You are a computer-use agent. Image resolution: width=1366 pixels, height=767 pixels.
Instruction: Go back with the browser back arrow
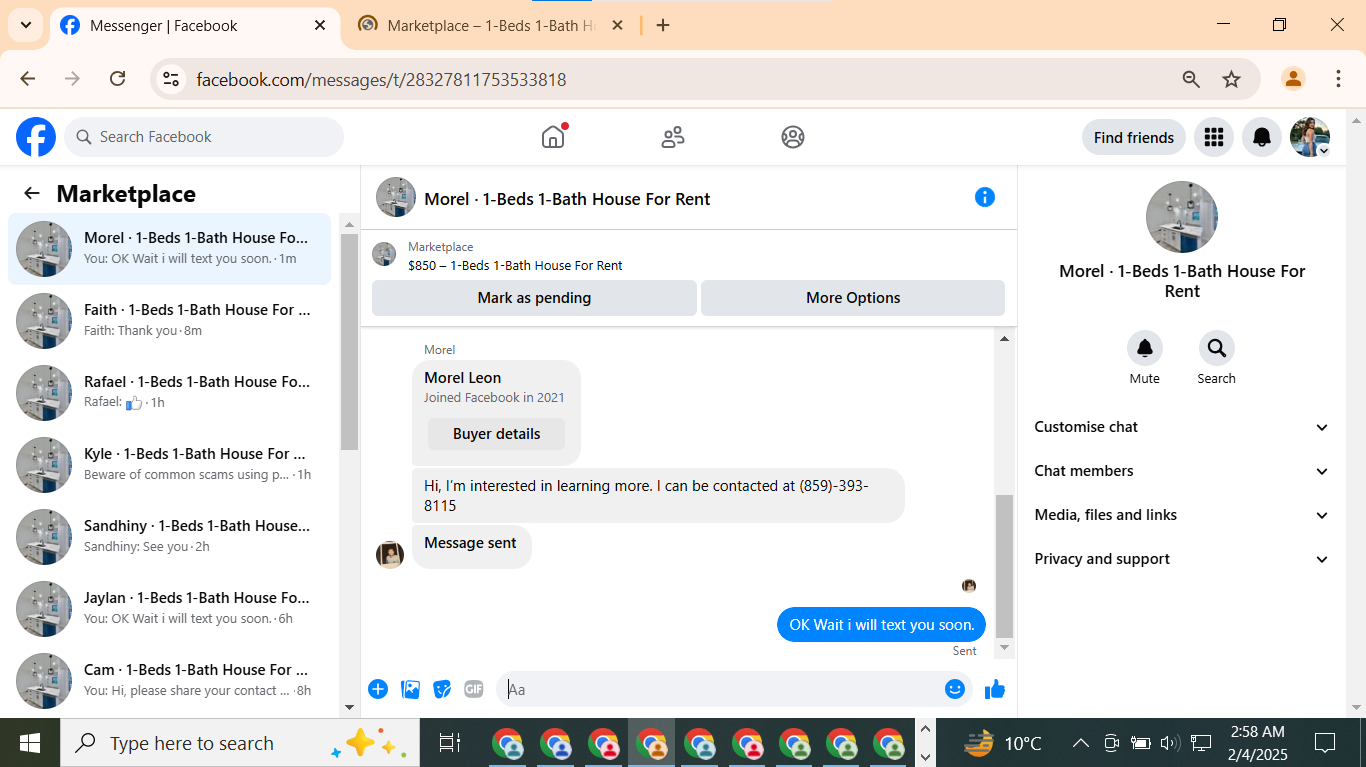[28, 79]
